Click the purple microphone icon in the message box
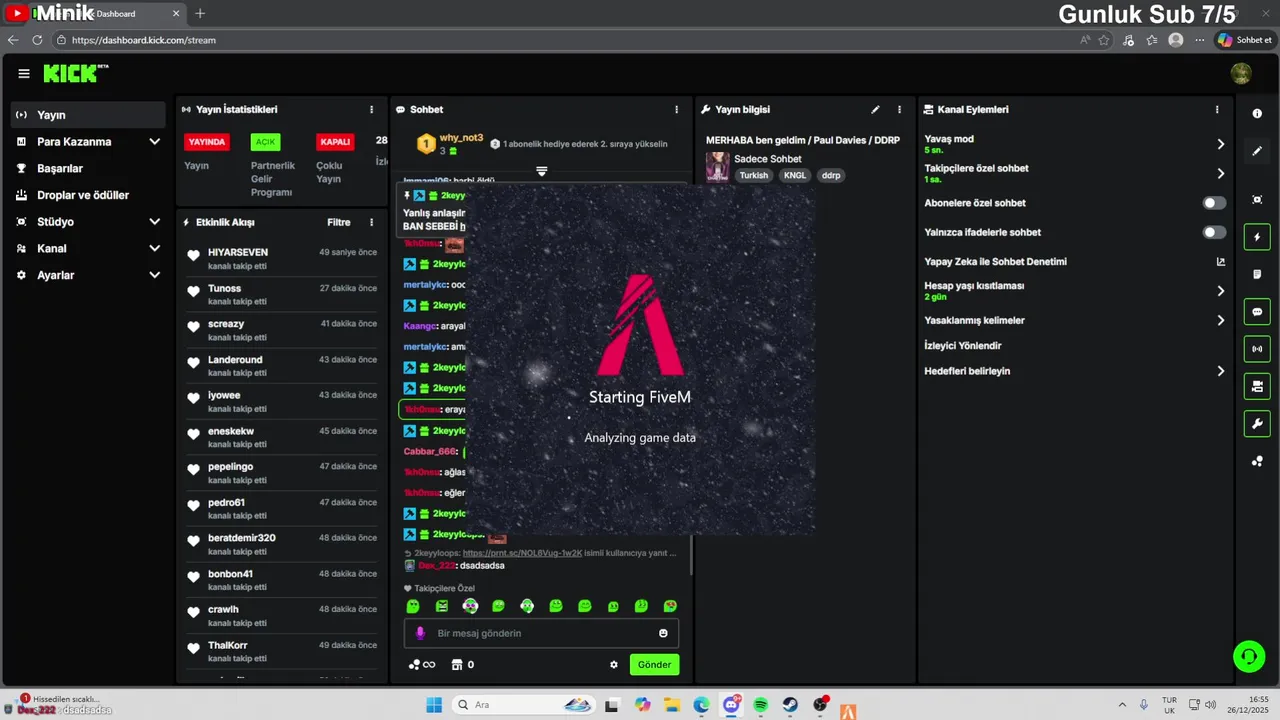 click(x=420, y=633)
